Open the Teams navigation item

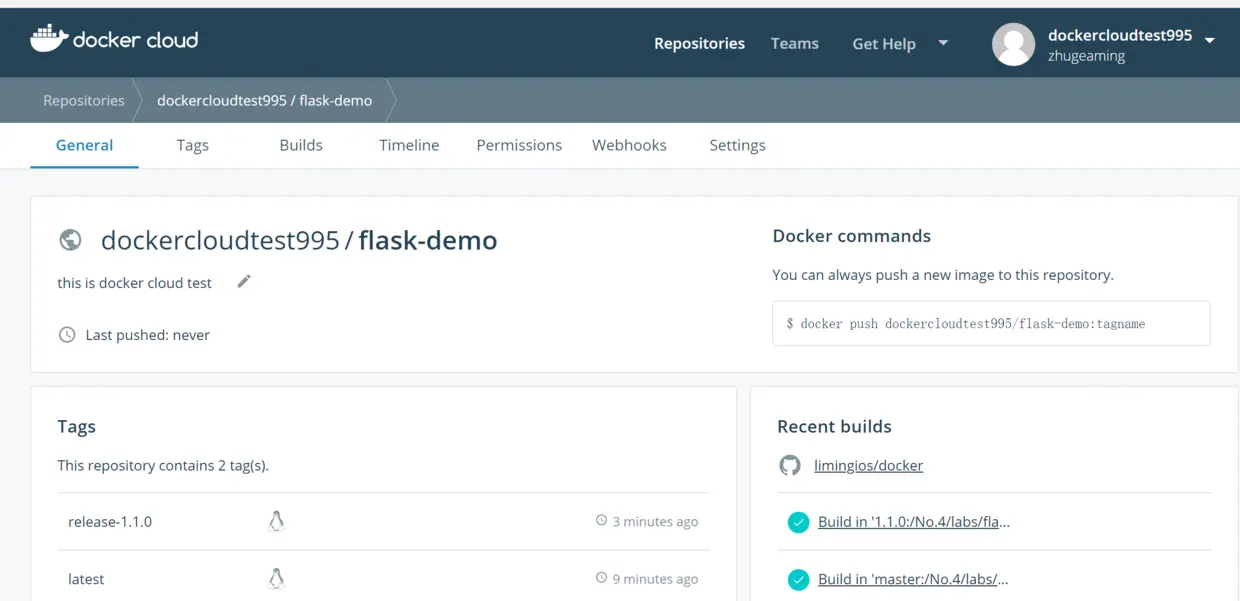[x=794, y=43]
